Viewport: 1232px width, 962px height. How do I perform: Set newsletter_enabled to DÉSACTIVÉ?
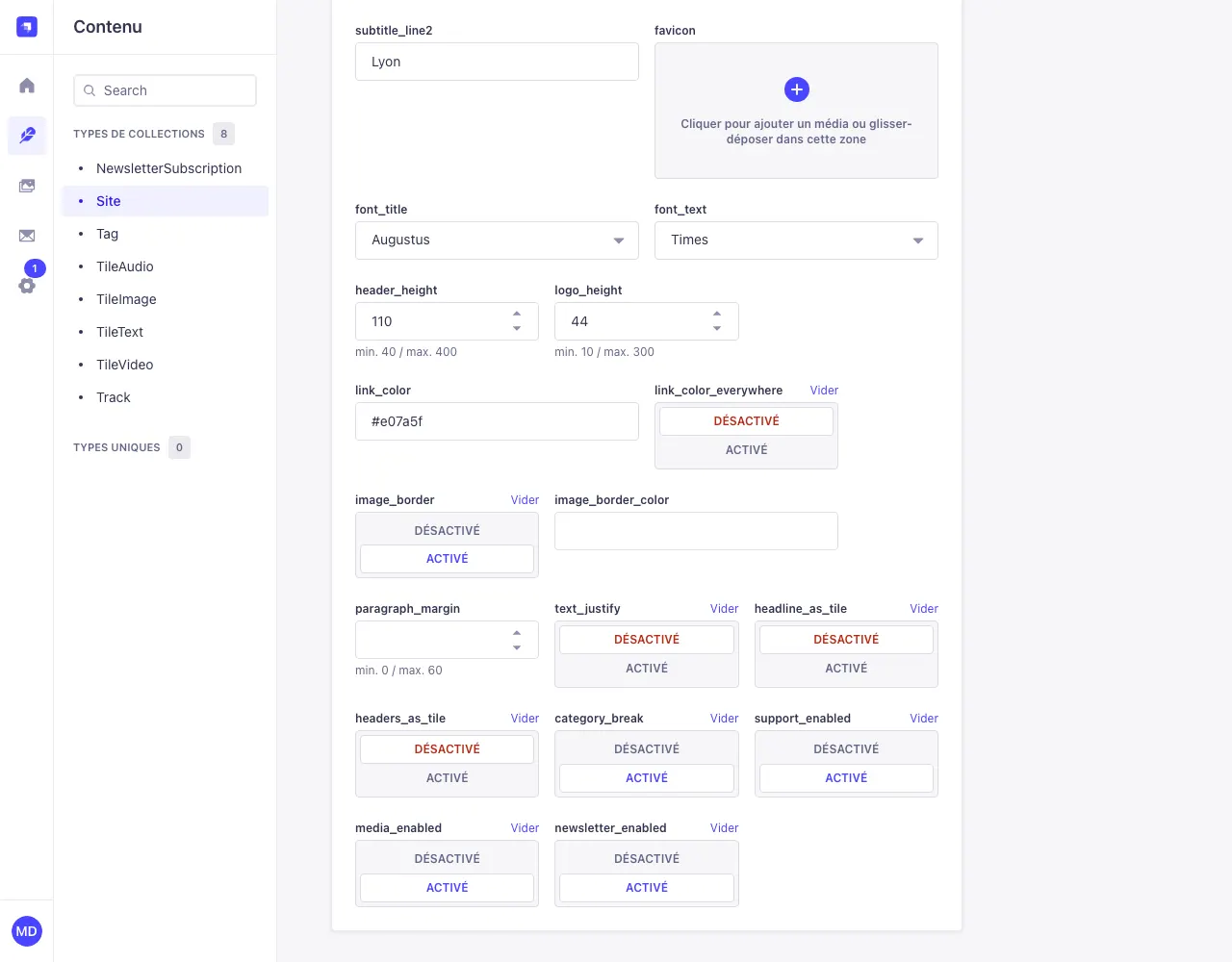647,859
